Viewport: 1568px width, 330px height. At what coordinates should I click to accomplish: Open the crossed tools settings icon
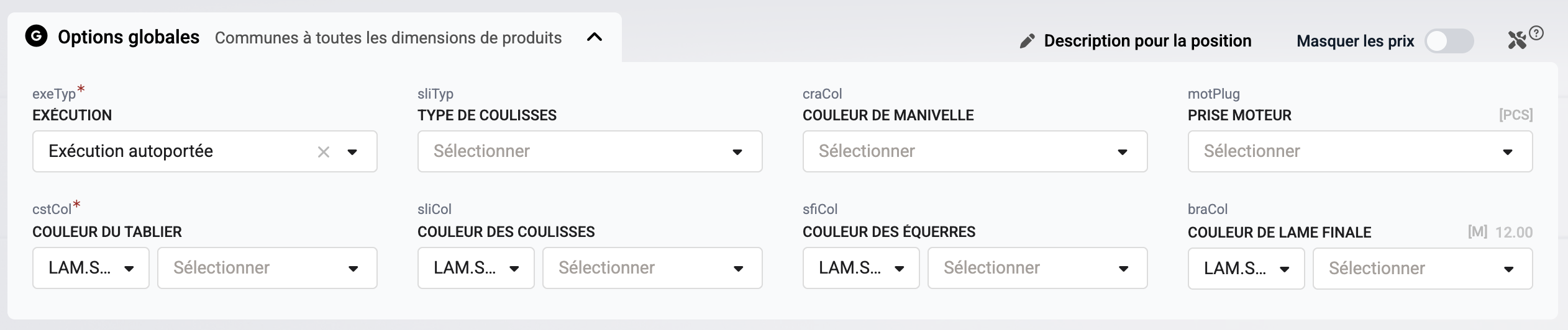[x=1517, y=40]
